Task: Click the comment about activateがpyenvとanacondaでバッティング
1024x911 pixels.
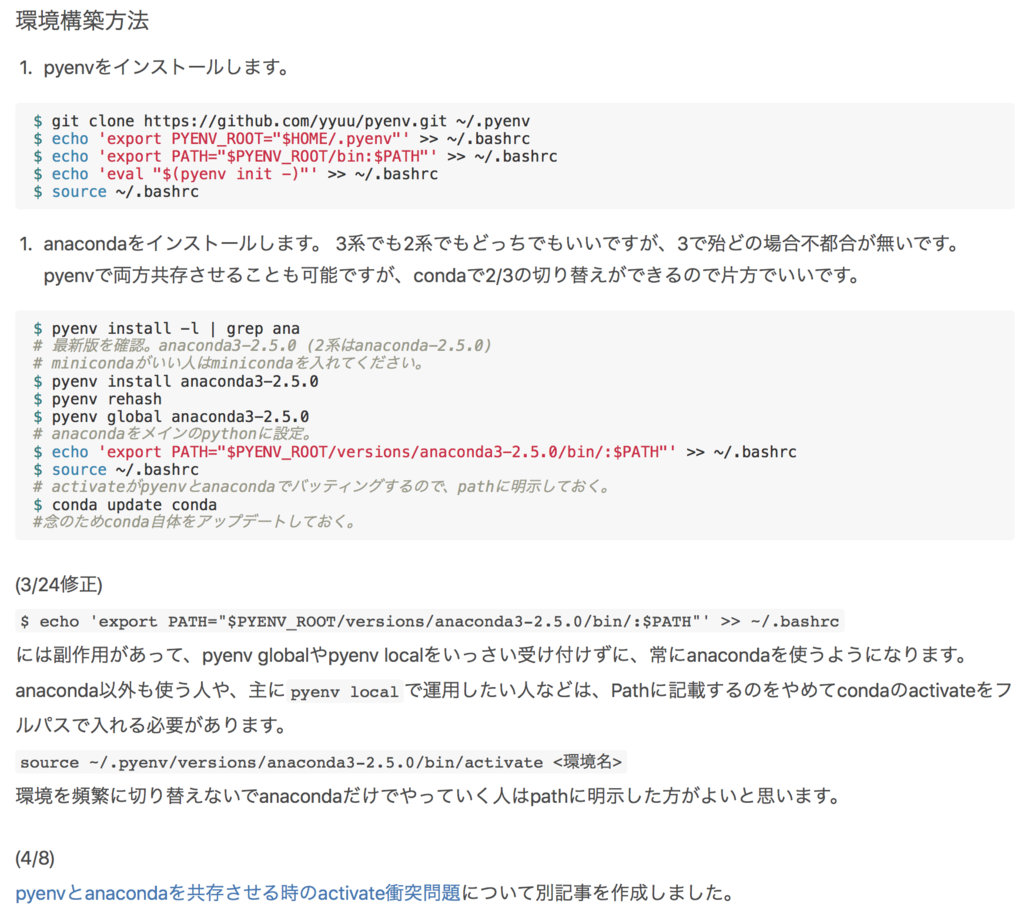Action: tap(322, 487)
